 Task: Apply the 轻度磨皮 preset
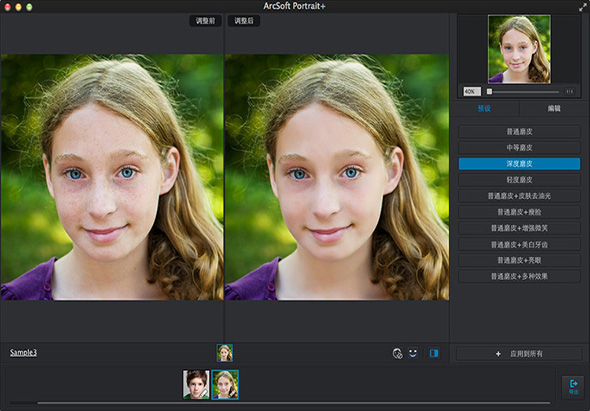coord(519,180)
